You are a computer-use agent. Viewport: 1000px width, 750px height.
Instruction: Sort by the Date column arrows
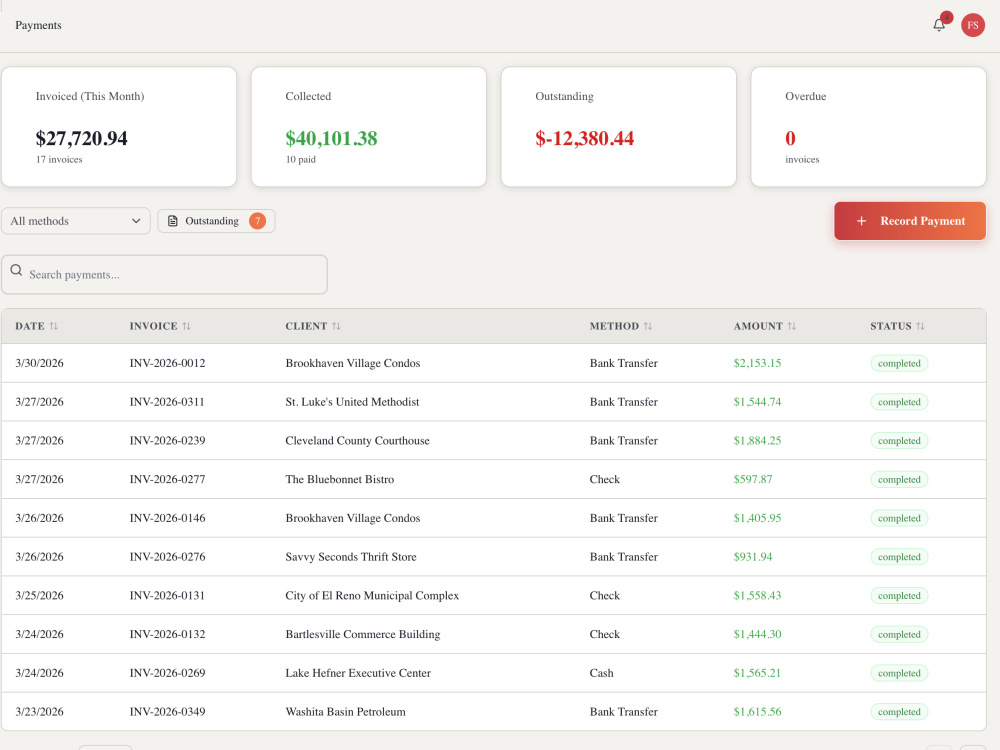(x=54, y=326)
